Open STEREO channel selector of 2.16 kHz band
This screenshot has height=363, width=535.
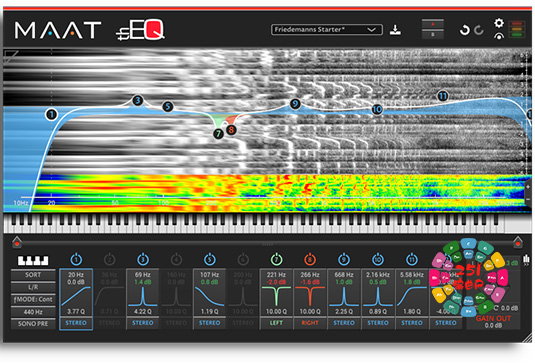pyautogui.click(x=378, y=323)
